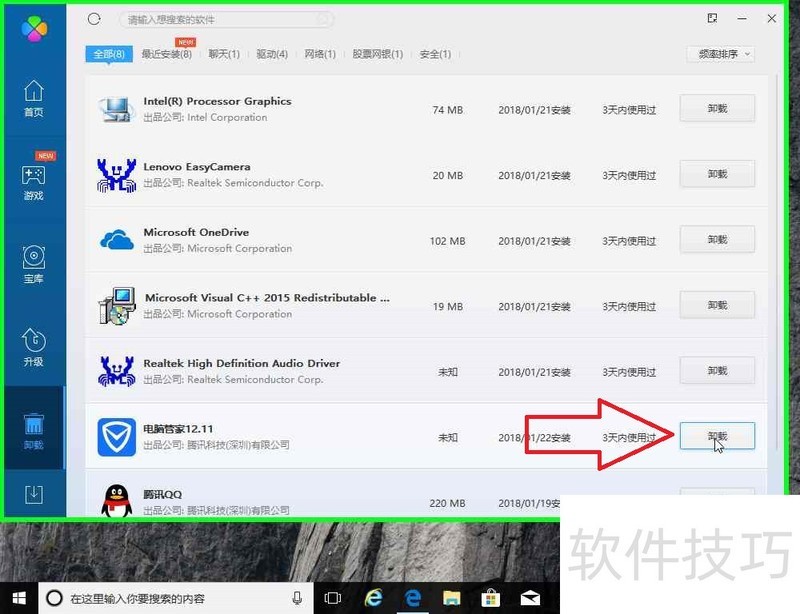Click the colorful app logo at top left
Screen dimensions: 800x614
click(x=34, y=28)
